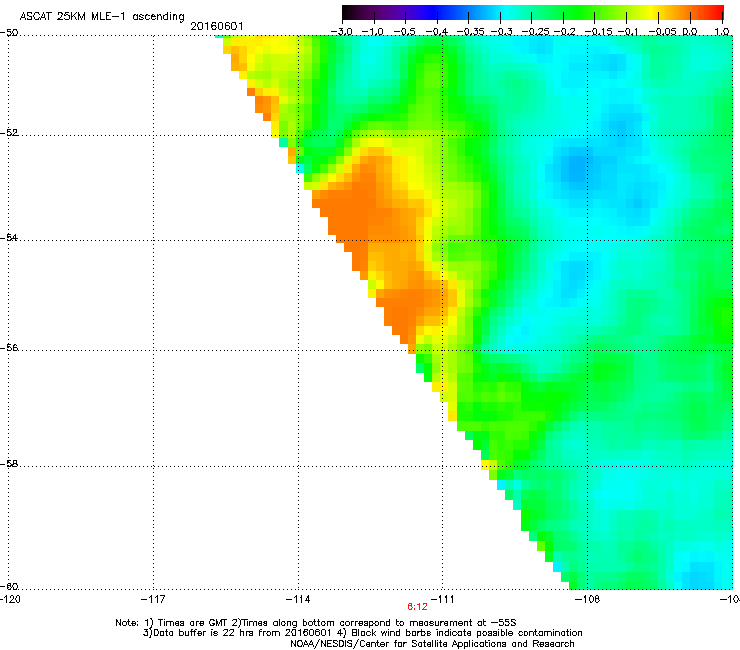Click the red end of the color bar
The image size is (740, 650).
[x=718, y=12]
